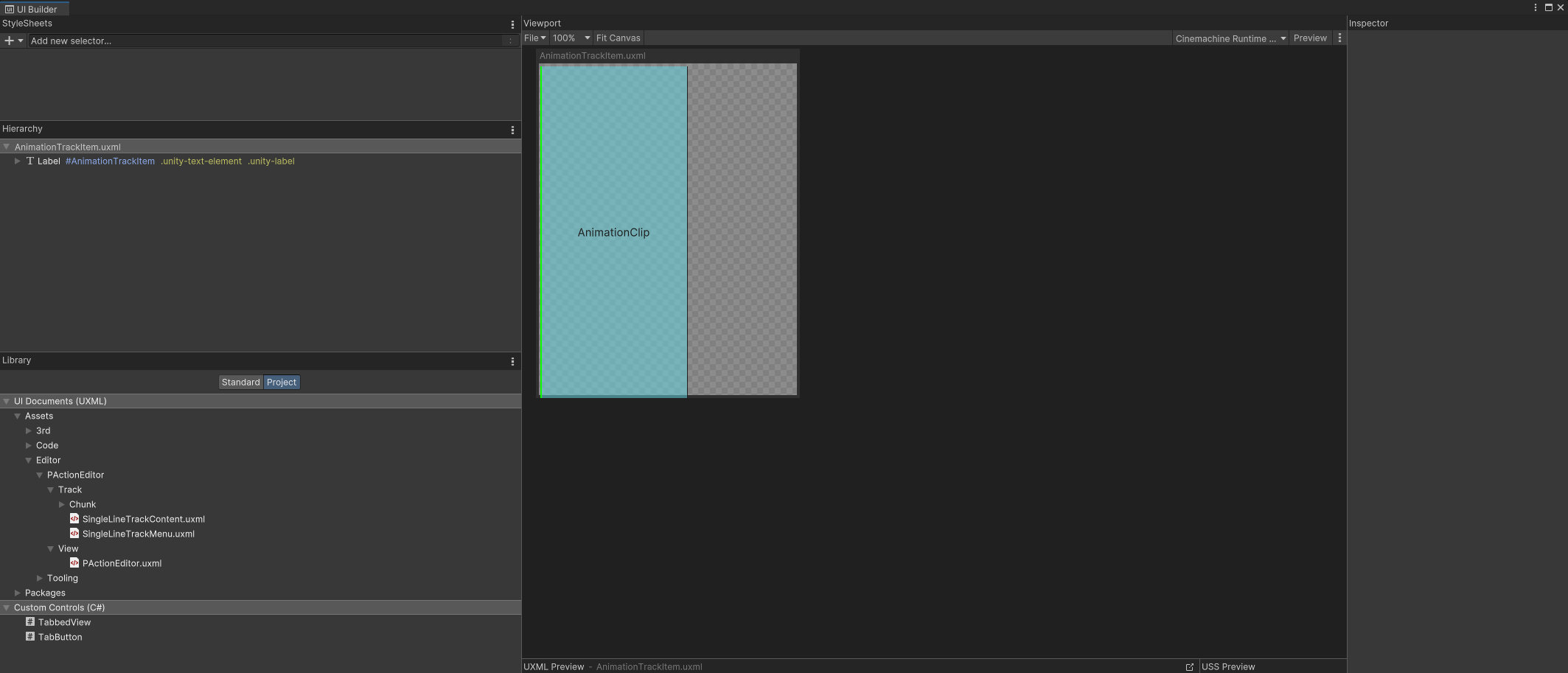The height and width of the screenshot is (673, 1568).
Task: Open the File dropdown in the Viewport
Action: [534, 38]
